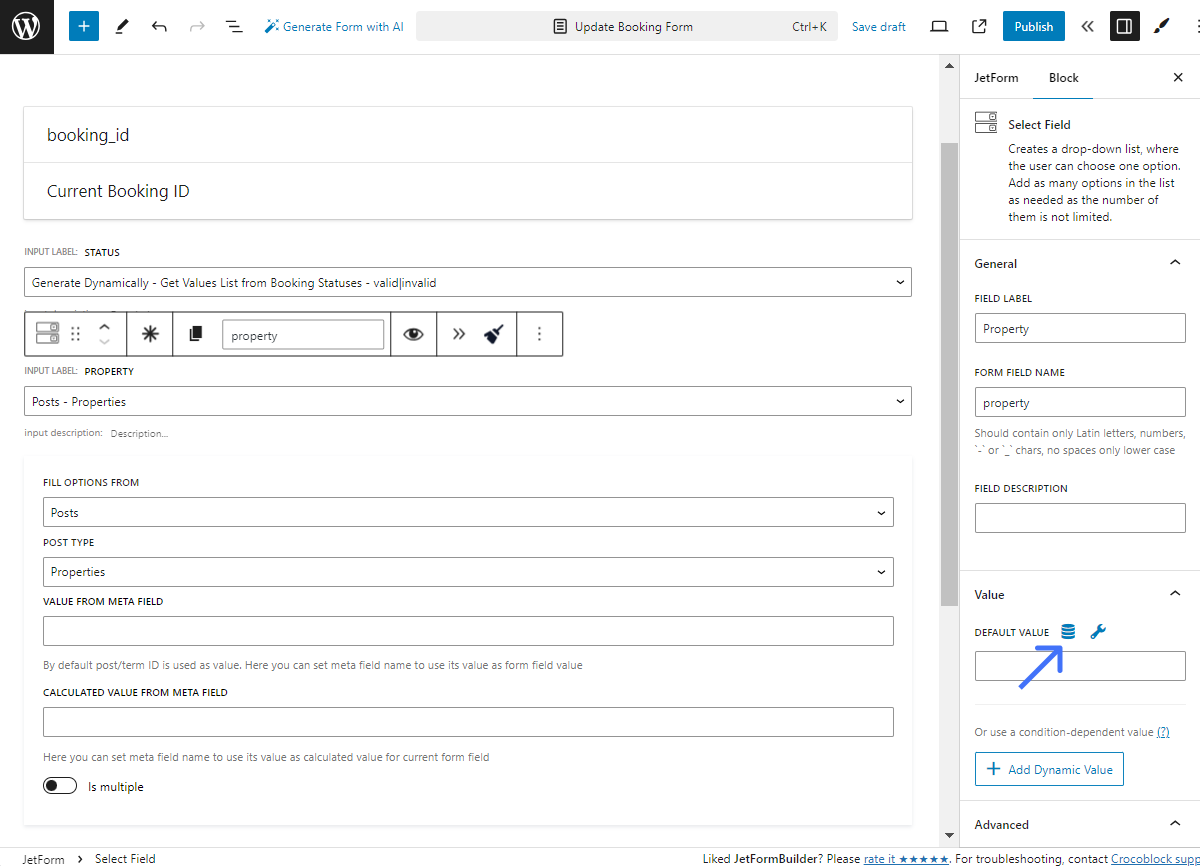Open block options three-dot menu
Screen dimensions: 1200x866
(x=539, y=334)
